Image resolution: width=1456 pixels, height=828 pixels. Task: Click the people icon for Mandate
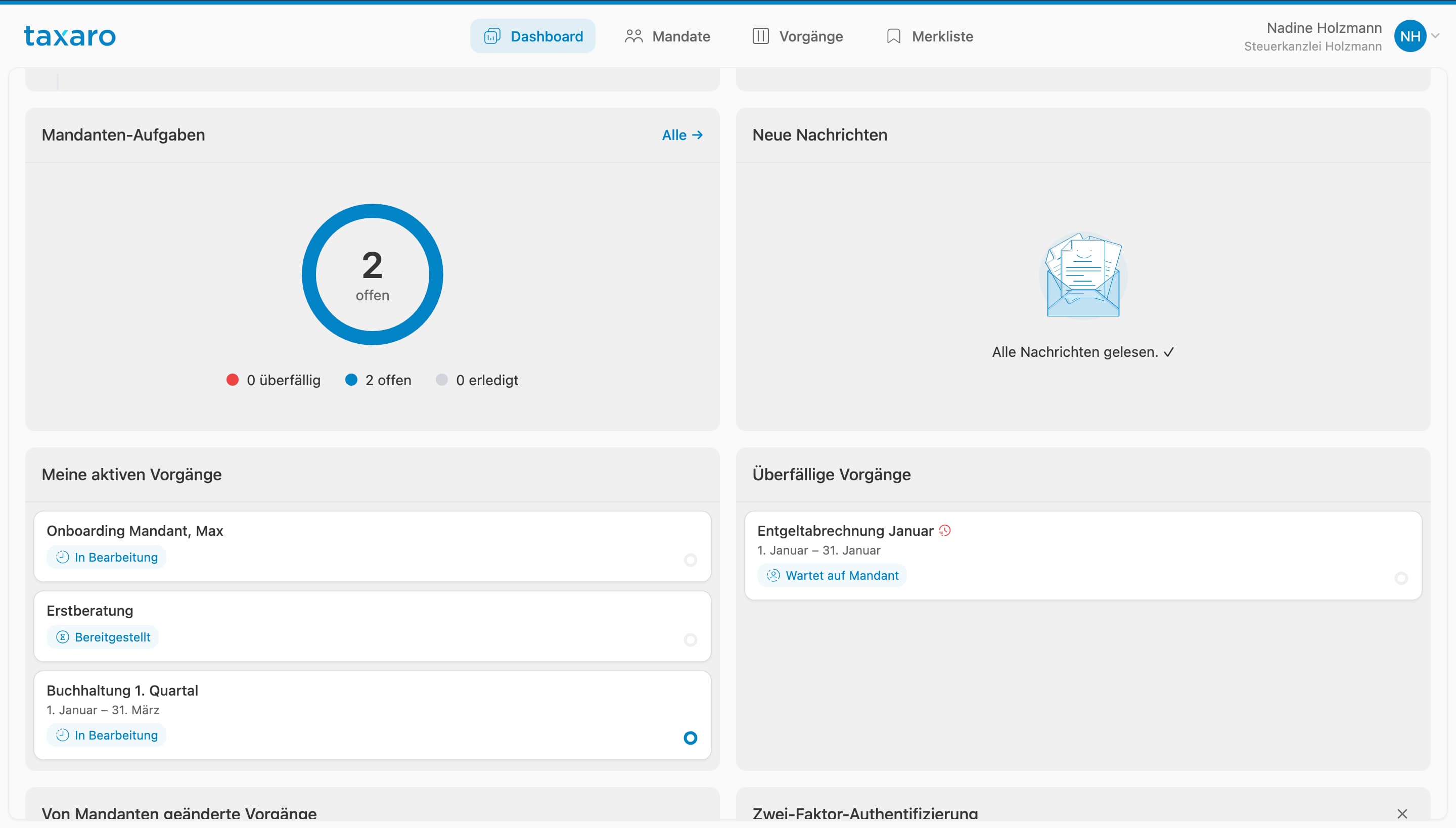click(x=633, y=36)
